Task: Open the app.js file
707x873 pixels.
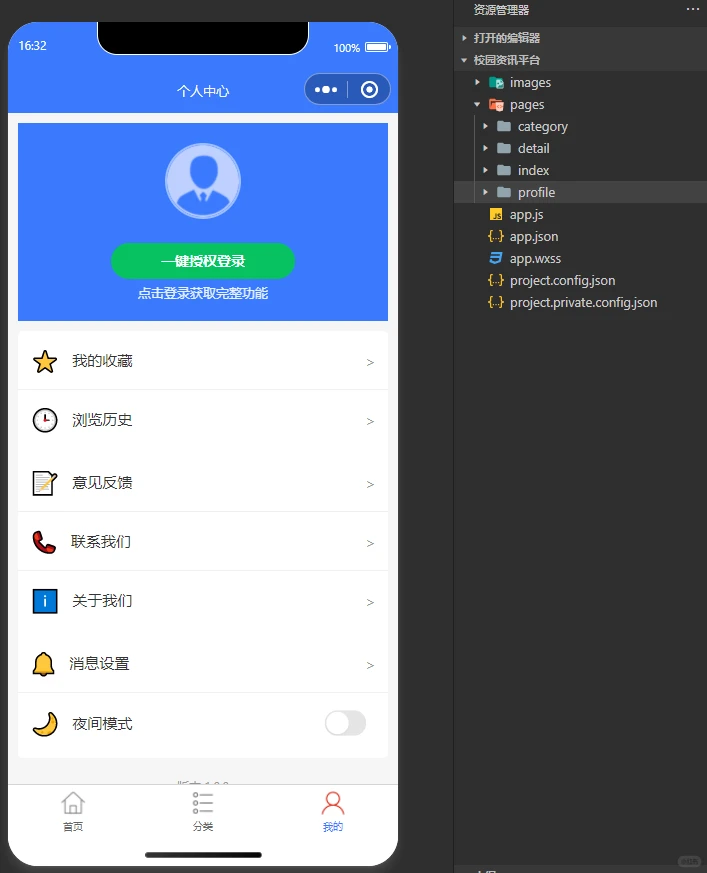Action: click(x=526, y=215)
